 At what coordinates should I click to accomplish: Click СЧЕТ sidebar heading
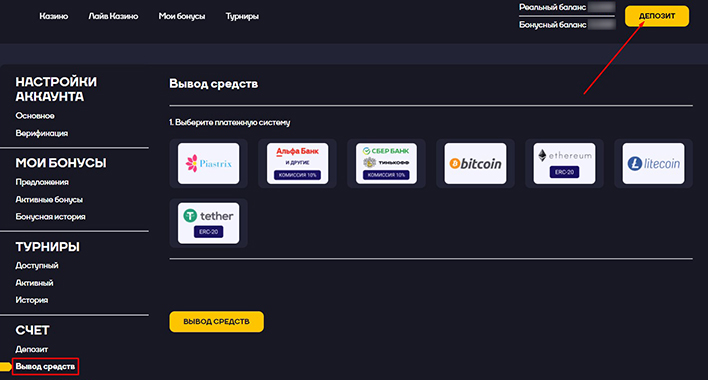click(x=32, y=330)
